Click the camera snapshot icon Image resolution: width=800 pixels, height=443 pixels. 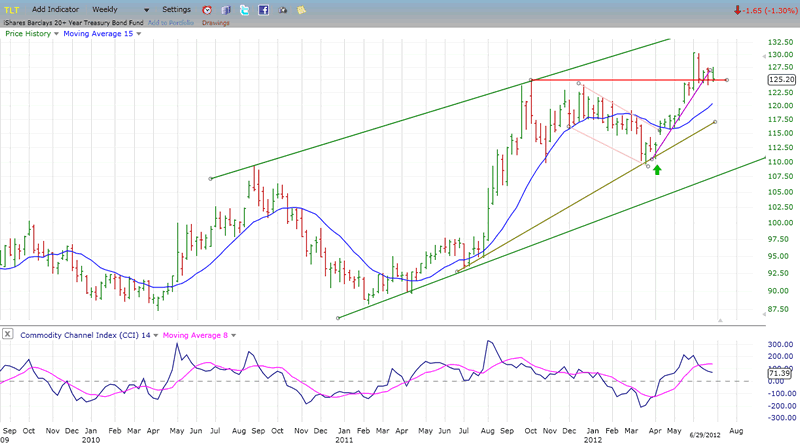tap(283, 9)
